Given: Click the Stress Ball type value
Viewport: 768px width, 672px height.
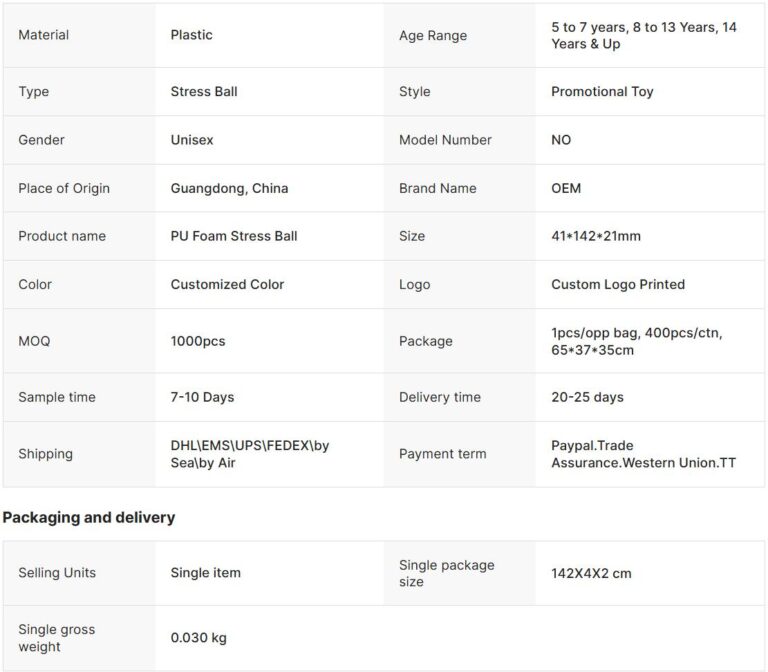Looking at the screenshot, I should (204, 92).
